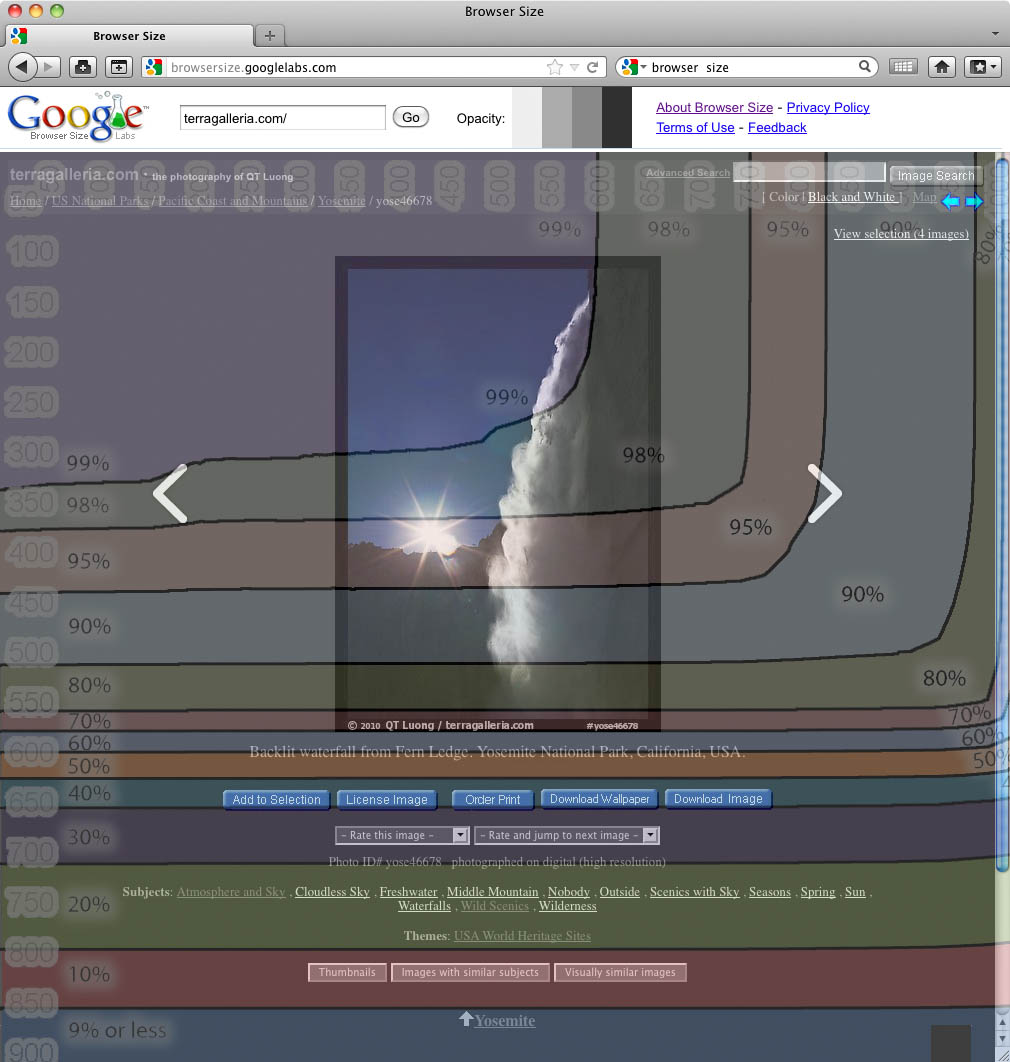The height and width of the screenshot is (1062, 1010).
Task: Open the Advanced Search link
Action: pyautogui.click(x=688, y=173)
